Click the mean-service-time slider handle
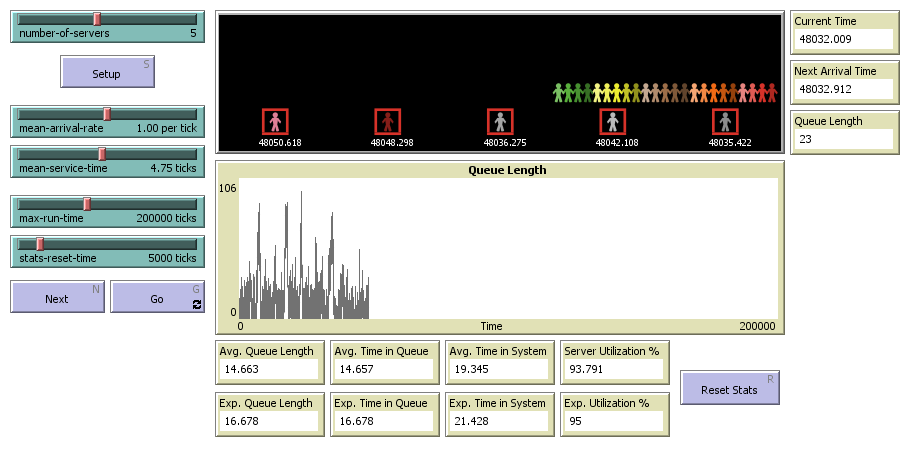 coord(102,154)
